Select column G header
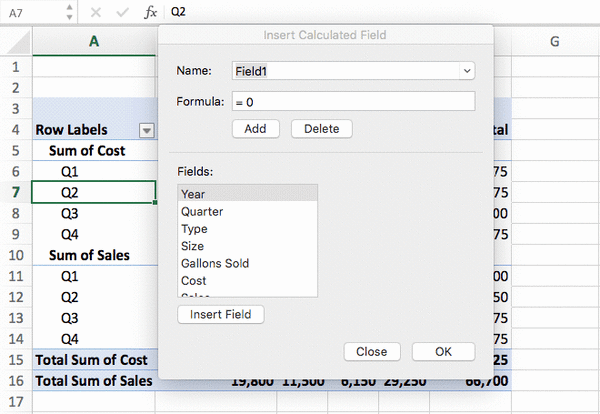Screen dimensions: 600x414 pos(553,40)
